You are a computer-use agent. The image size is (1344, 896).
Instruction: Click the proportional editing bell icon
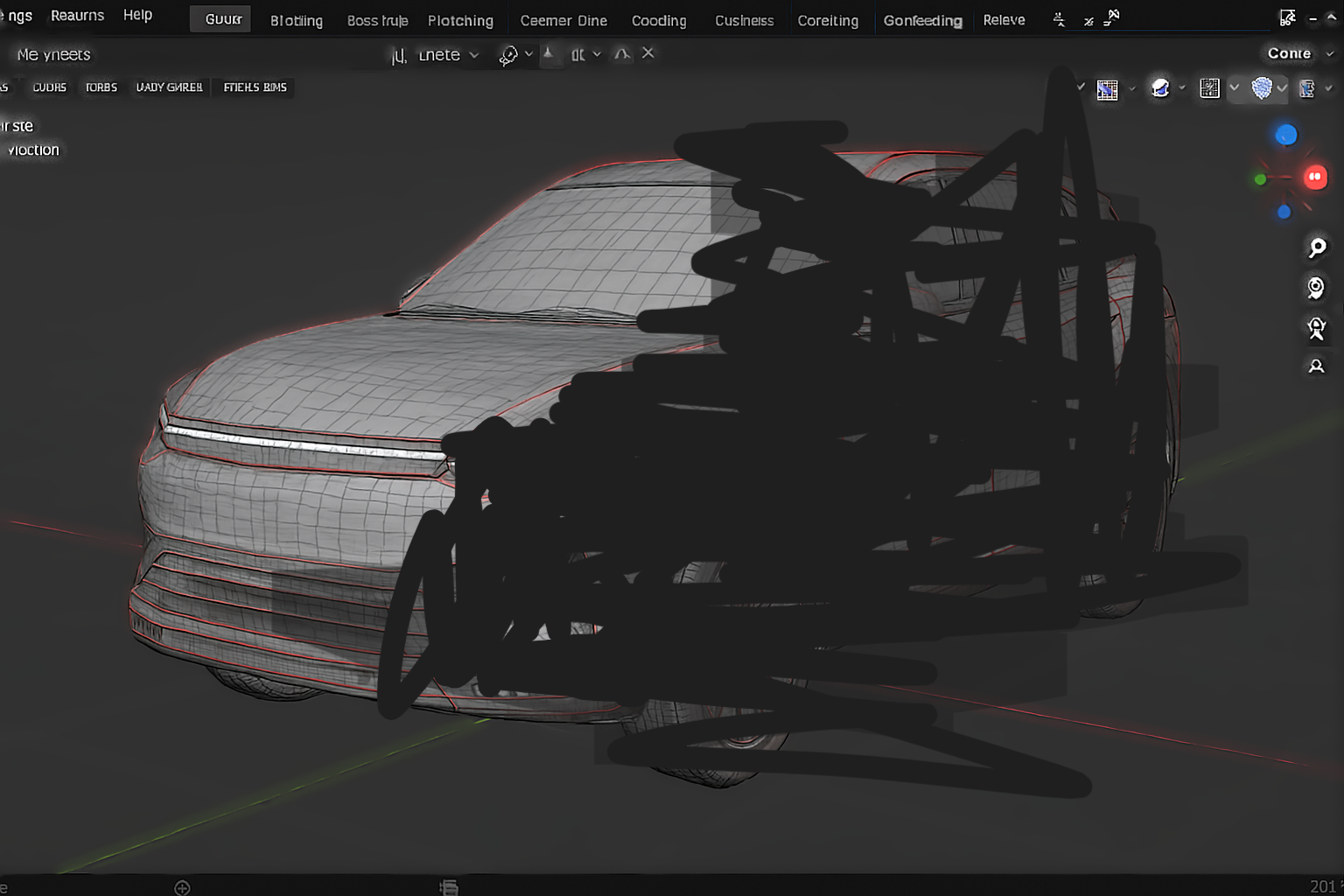click(x=621, y=54)
